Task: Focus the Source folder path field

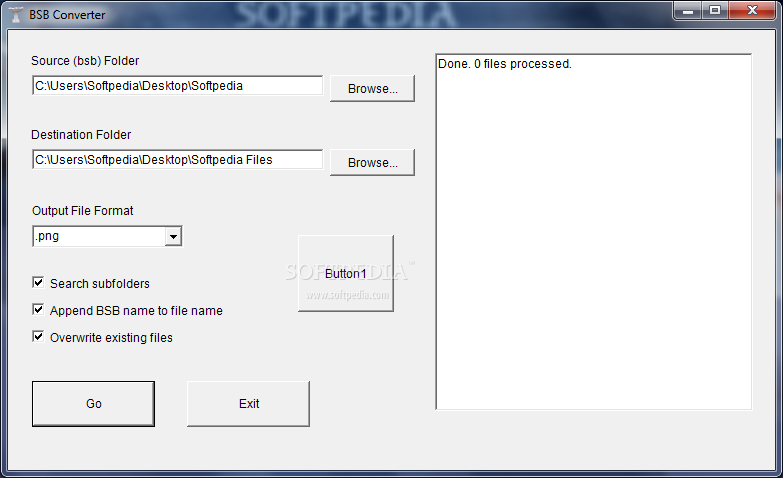Action: [x=177, y=85]
